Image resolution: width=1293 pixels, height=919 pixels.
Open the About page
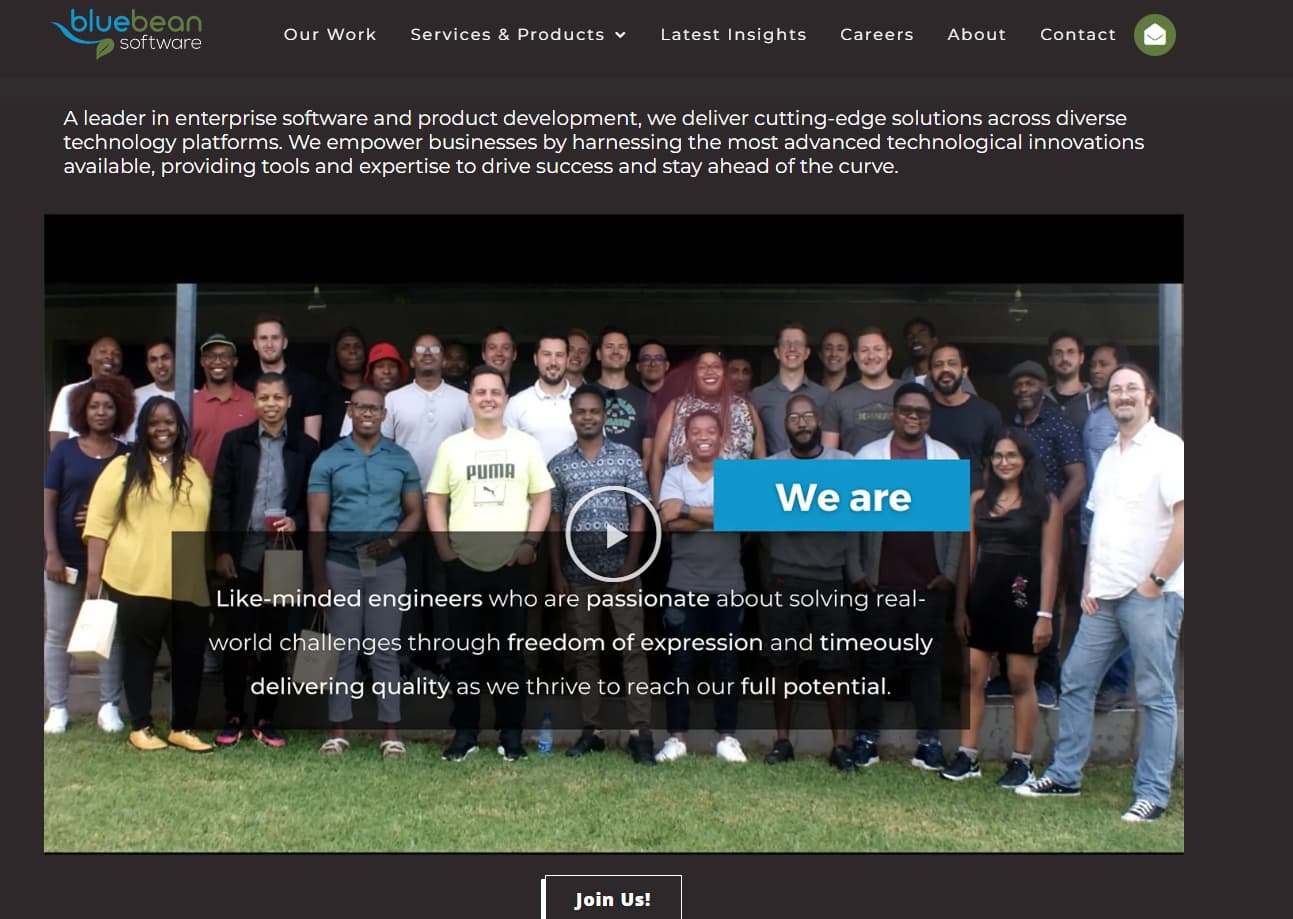click(x=977, y=34)
